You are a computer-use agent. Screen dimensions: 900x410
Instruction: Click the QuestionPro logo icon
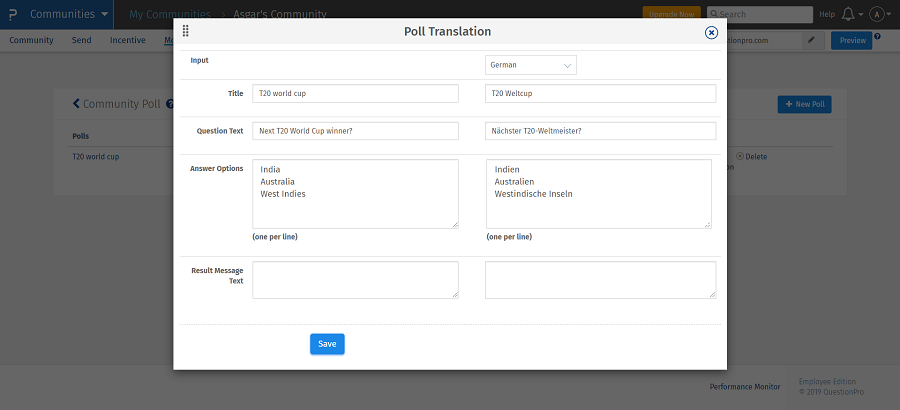pos(12,14)
